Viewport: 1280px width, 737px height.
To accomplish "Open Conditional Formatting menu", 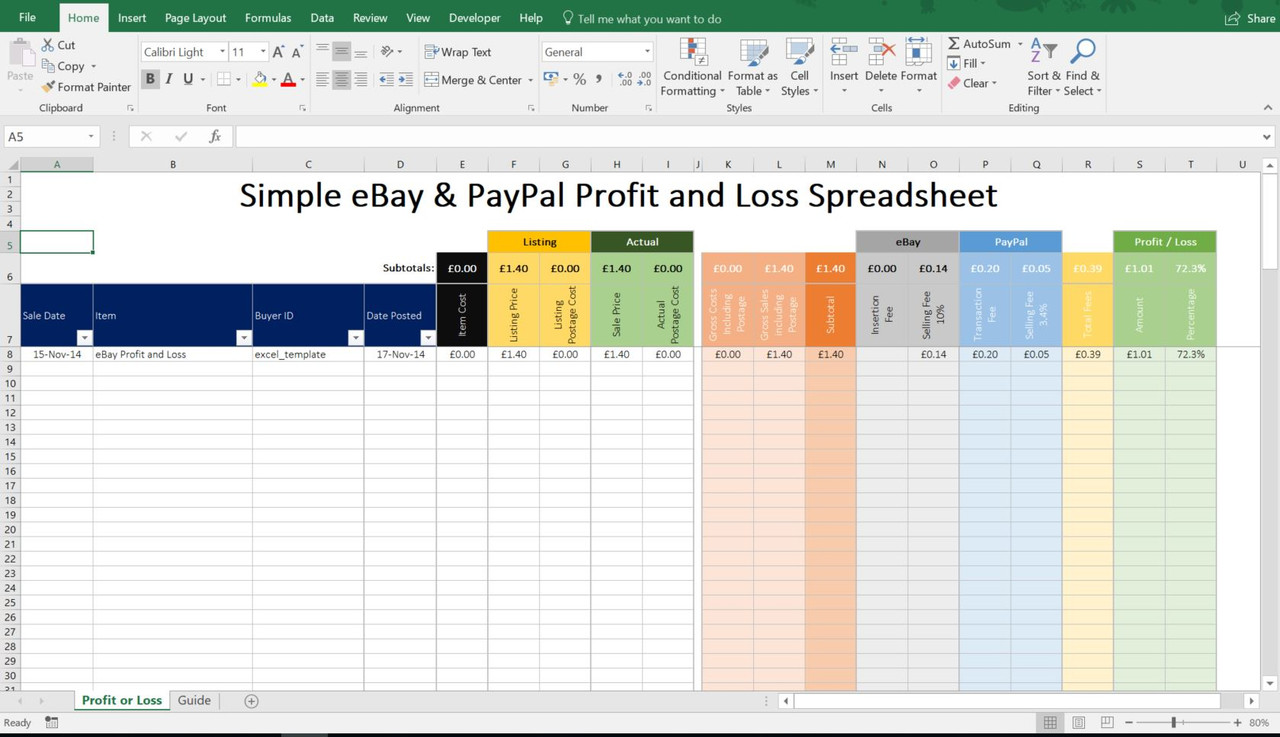I will coord(692,67).
